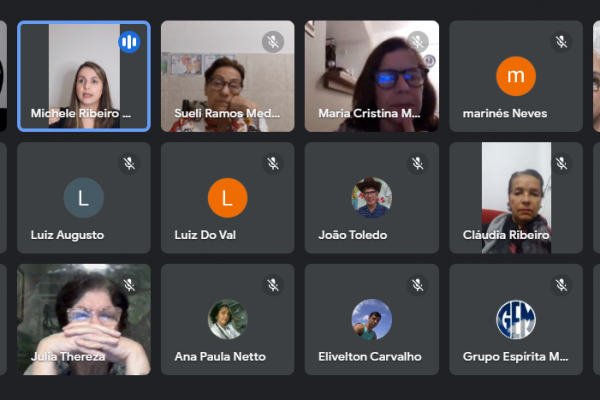Click Grupo Espírita's muted microphone icon

click(x=561, y=285)
